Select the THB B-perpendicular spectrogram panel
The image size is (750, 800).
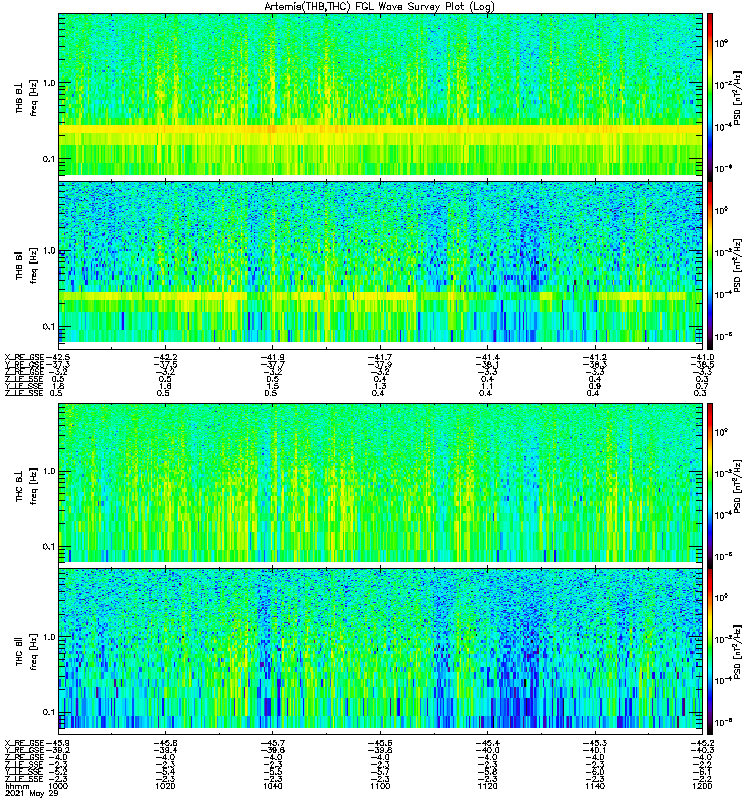point(381,95)
